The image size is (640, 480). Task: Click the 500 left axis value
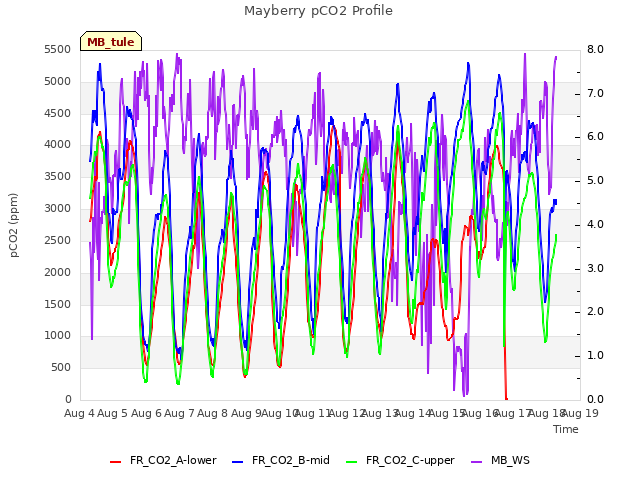tap(61, 368)
